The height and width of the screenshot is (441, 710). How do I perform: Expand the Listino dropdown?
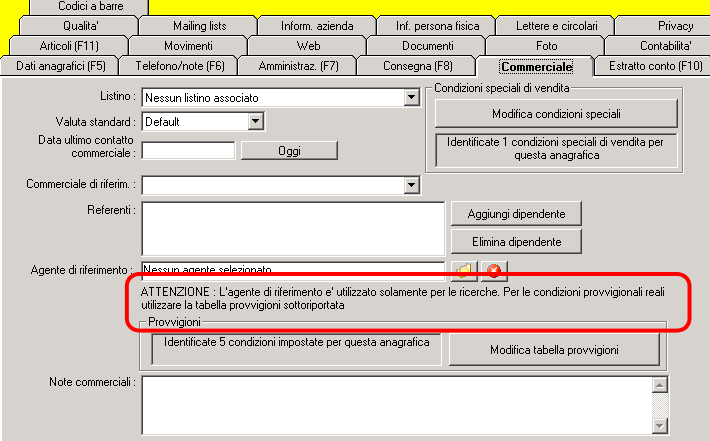tap(411, 97)
